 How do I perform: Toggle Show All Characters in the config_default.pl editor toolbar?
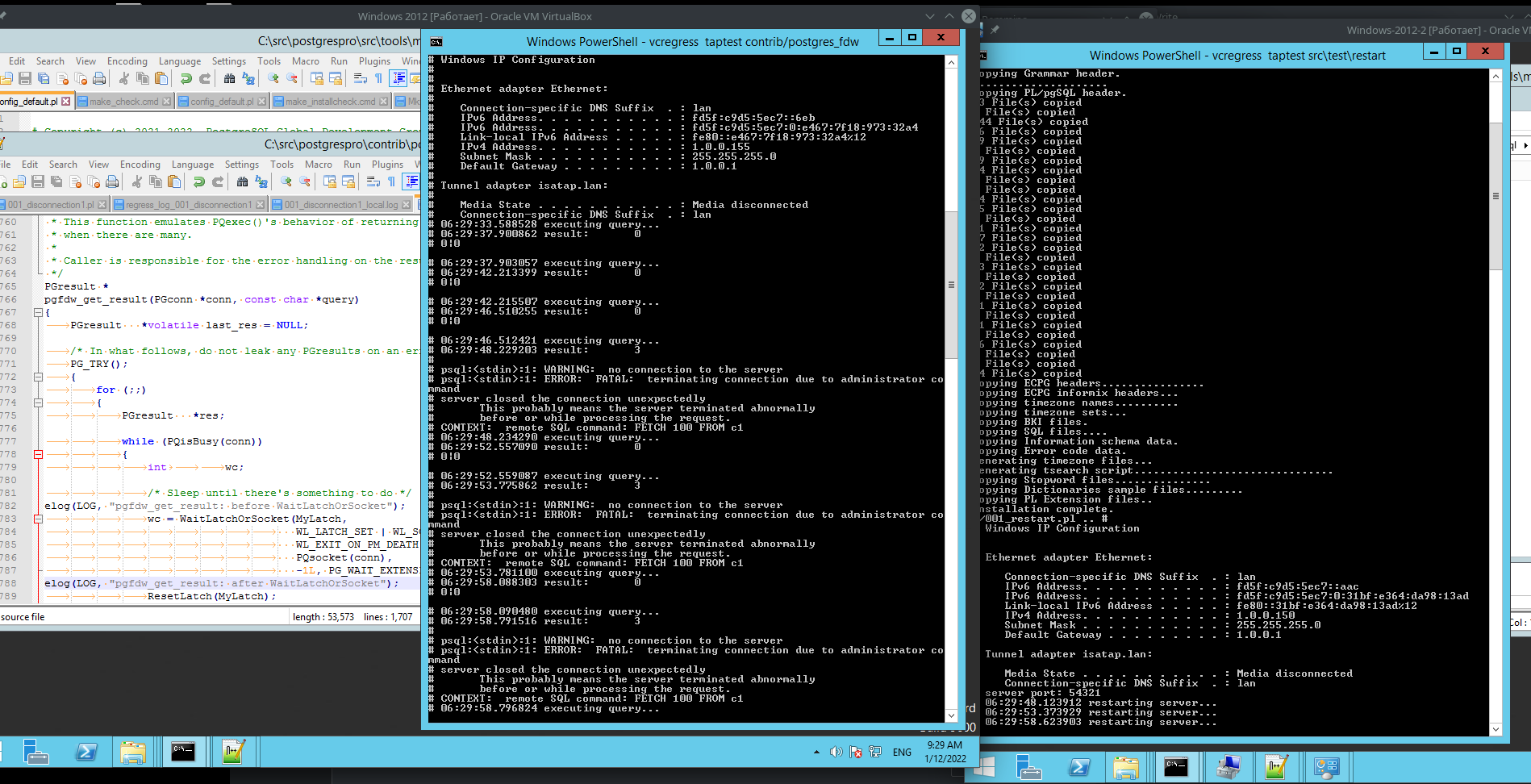(378, 78)
